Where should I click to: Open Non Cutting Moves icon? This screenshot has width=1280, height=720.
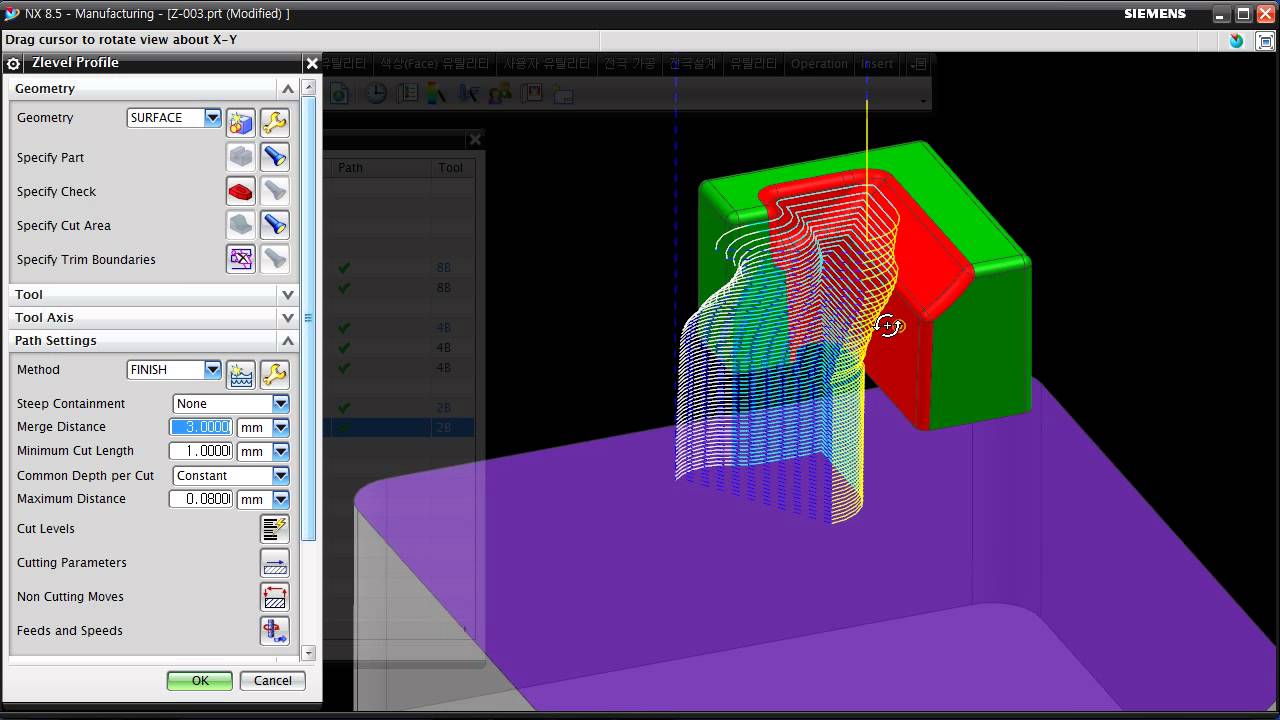click(274, 597)
